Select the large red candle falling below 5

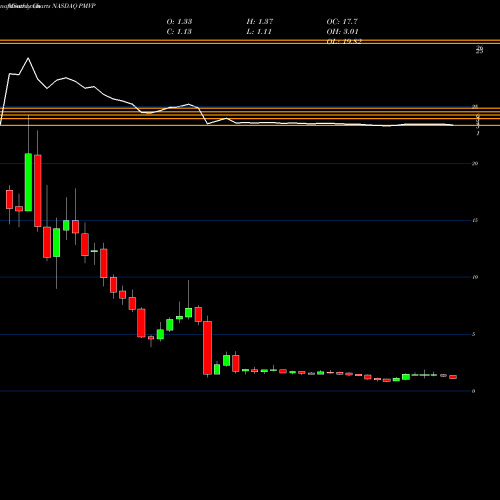coord(208,348)
